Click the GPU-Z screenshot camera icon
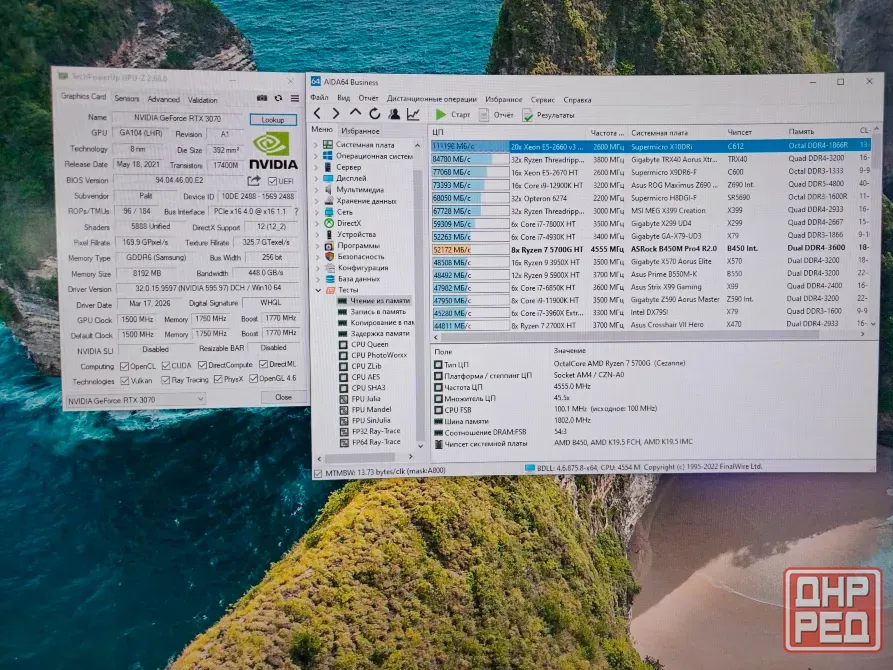893x670 pixels. (x=261, y=98)
